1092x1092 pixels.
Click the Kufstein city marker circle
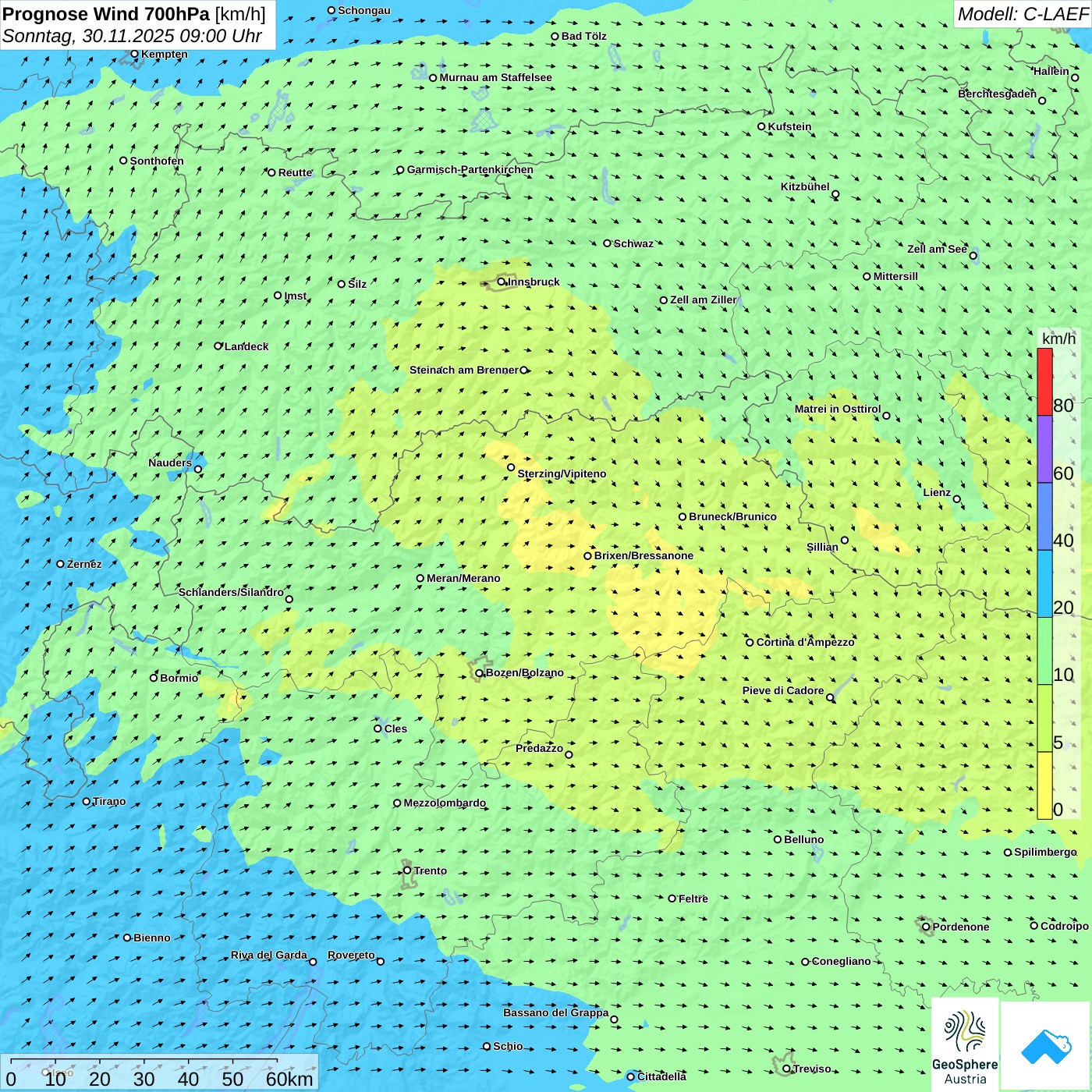761,126
